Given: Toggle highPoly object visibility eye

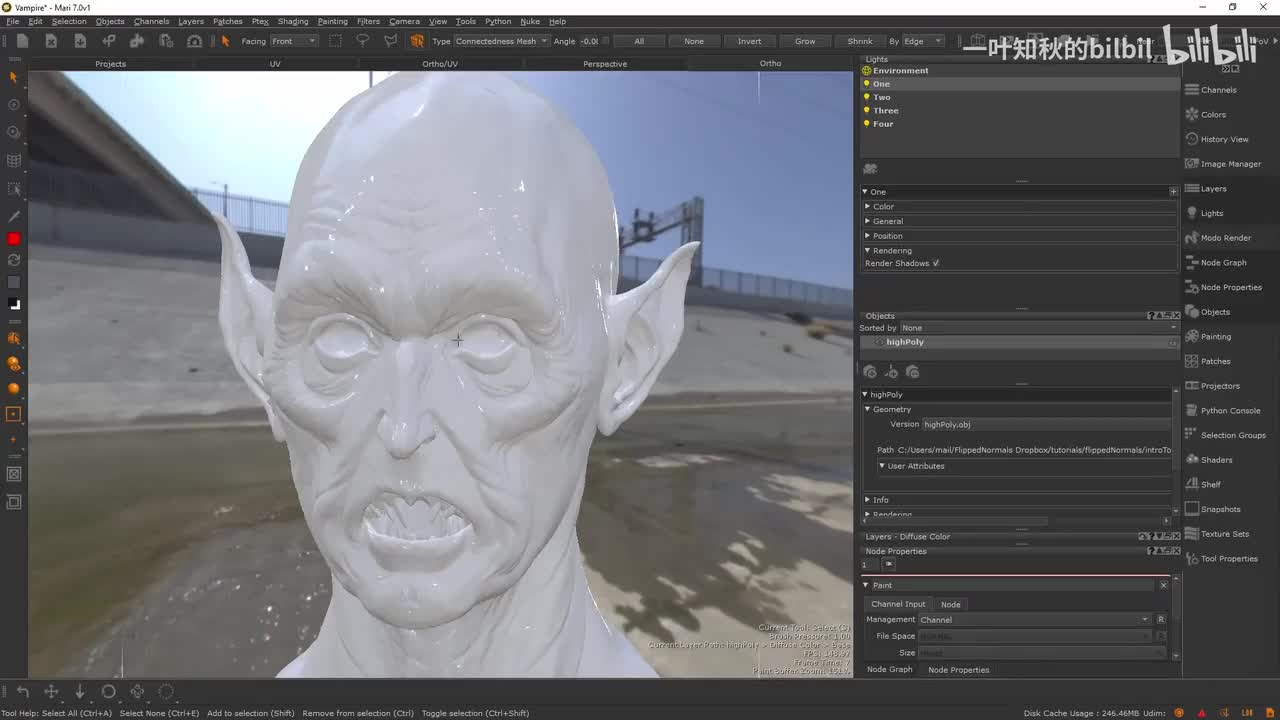Looking at the screenshot, I should point(879,342).
